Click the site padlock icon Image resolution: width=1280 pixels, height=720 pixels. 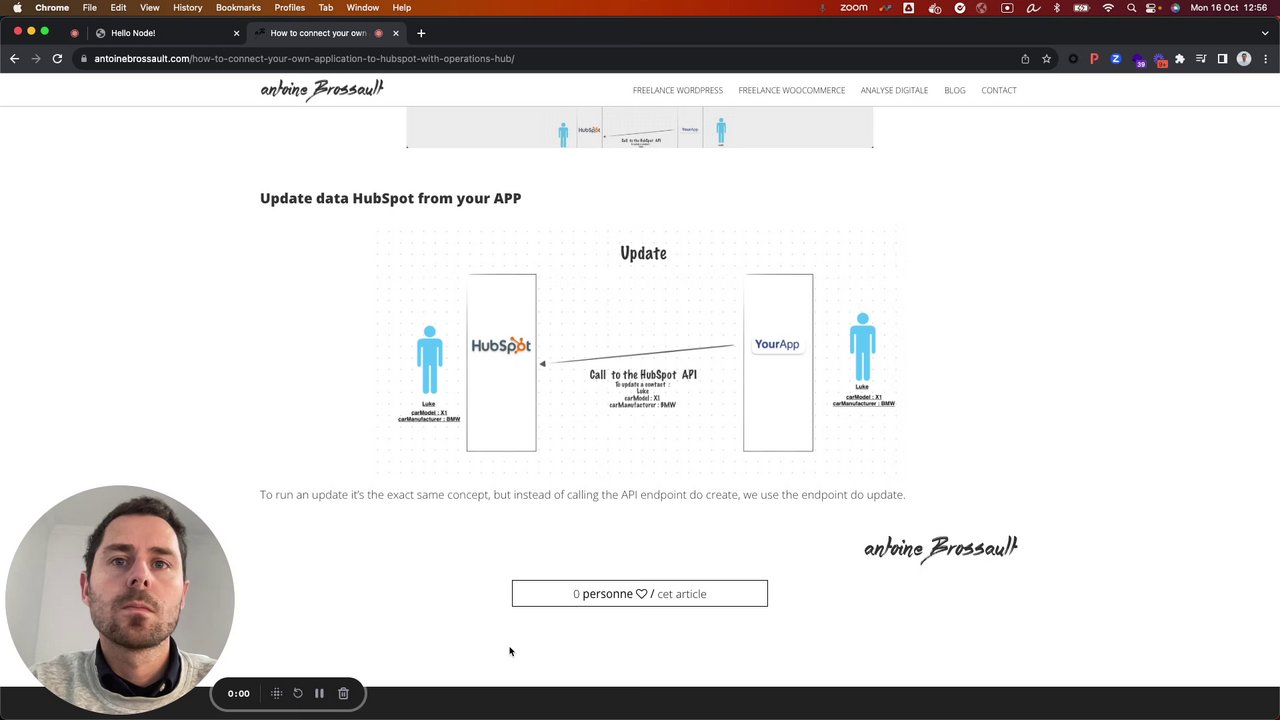tap(84, 59)
